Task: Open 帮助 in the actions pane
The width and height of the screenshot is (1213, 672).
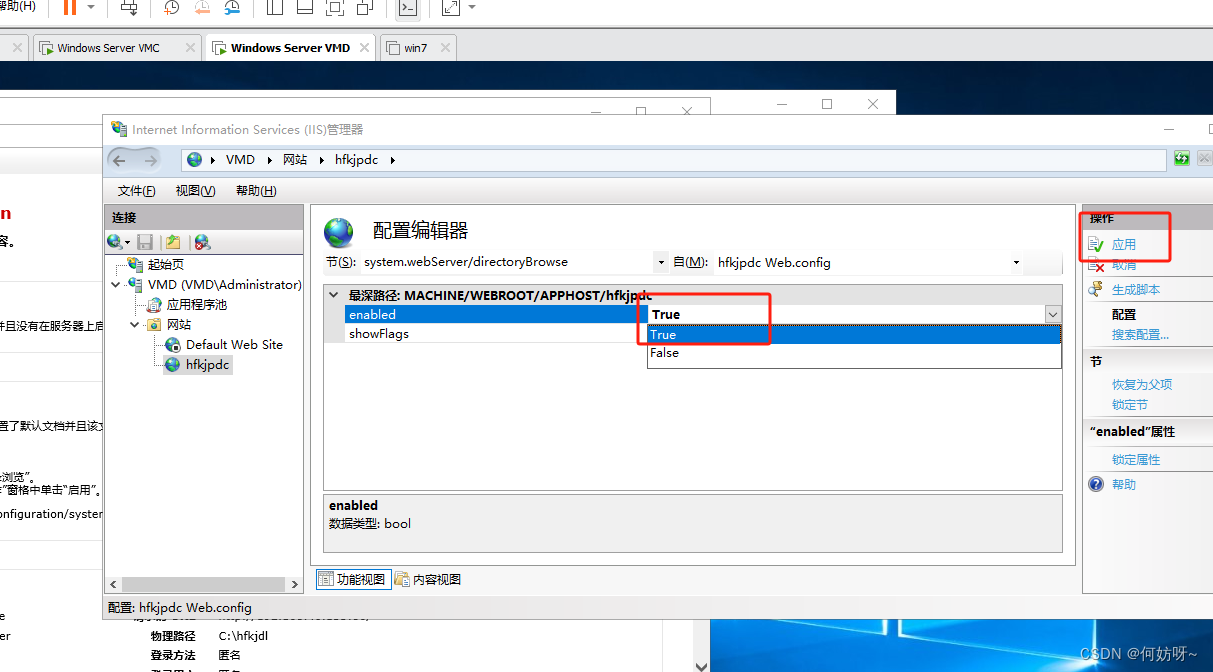Action: [1124, 485]
